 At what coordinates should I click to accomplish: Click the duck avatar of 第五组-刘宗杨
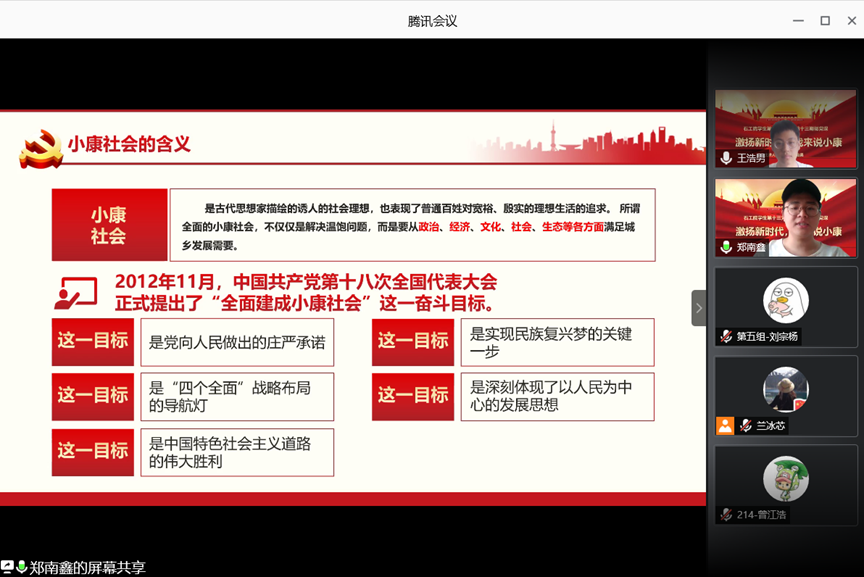coord(785,300)
